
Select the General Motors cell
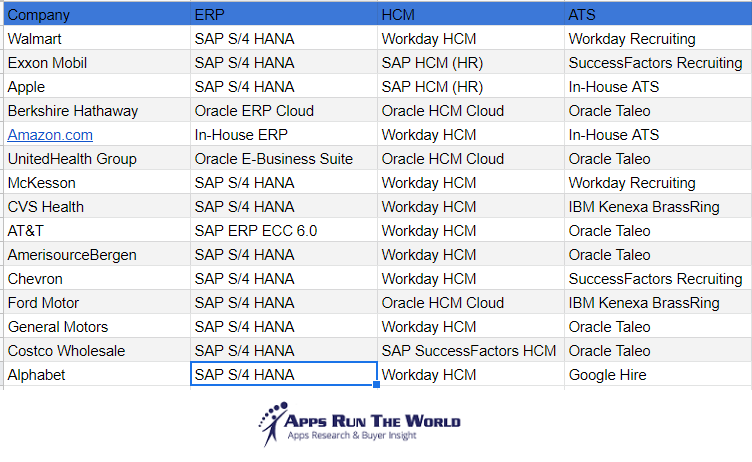97,326
